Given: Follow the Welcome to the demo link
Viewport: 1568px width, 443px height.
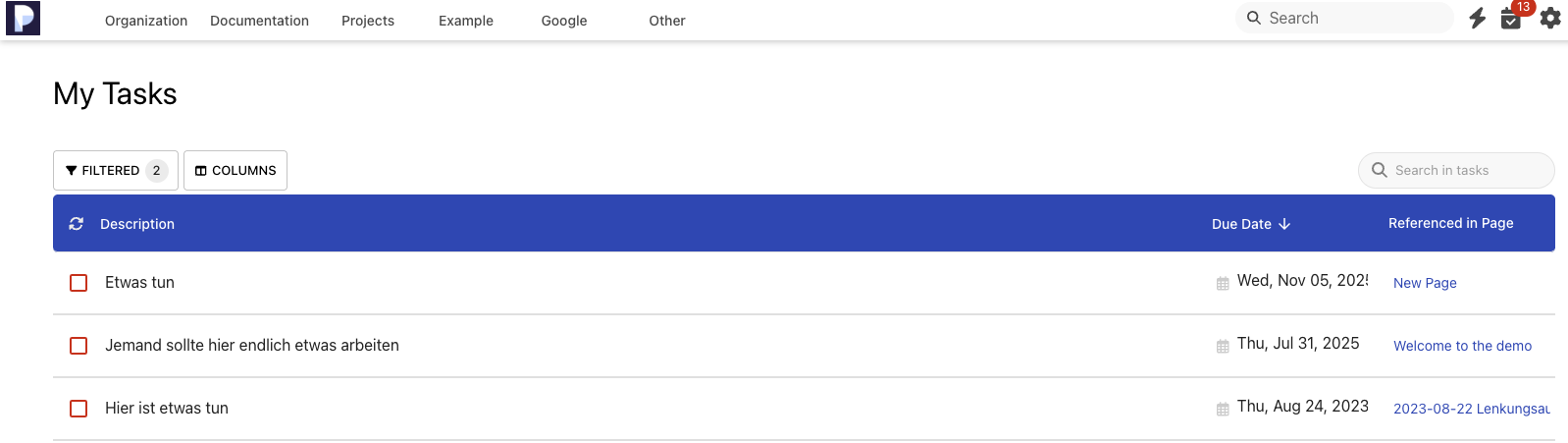Looking at the screenshot, I should 1462,346.
